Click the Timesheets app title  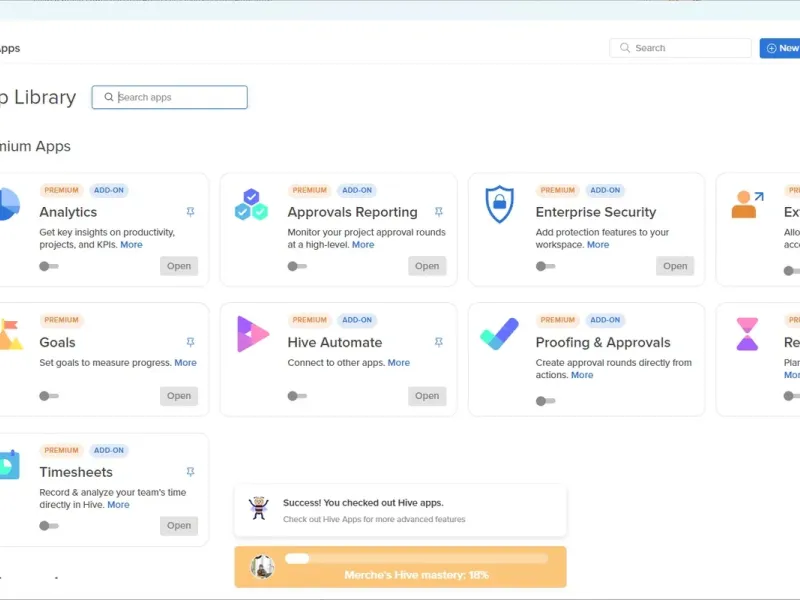click(76, 472)
